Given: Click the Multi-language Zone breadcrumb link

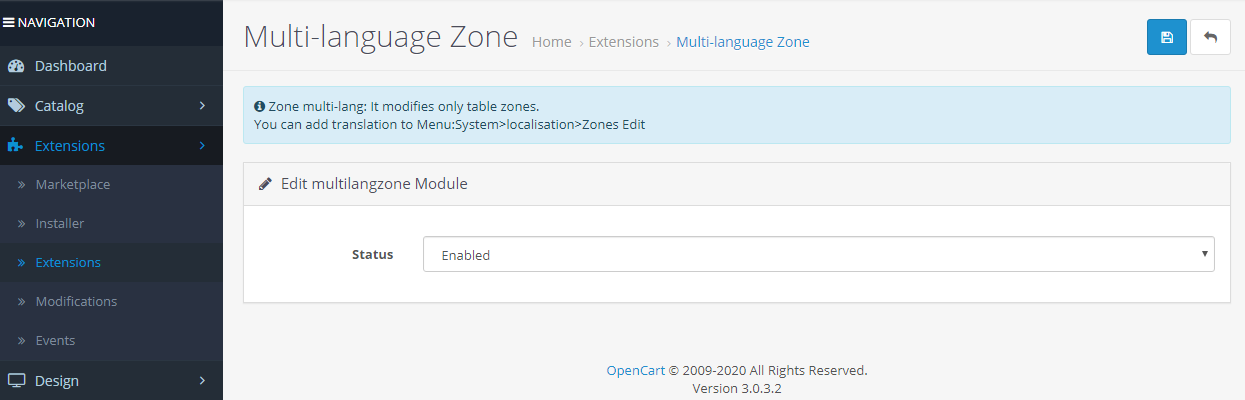Looking at the screenshot, I should (743, 42).
